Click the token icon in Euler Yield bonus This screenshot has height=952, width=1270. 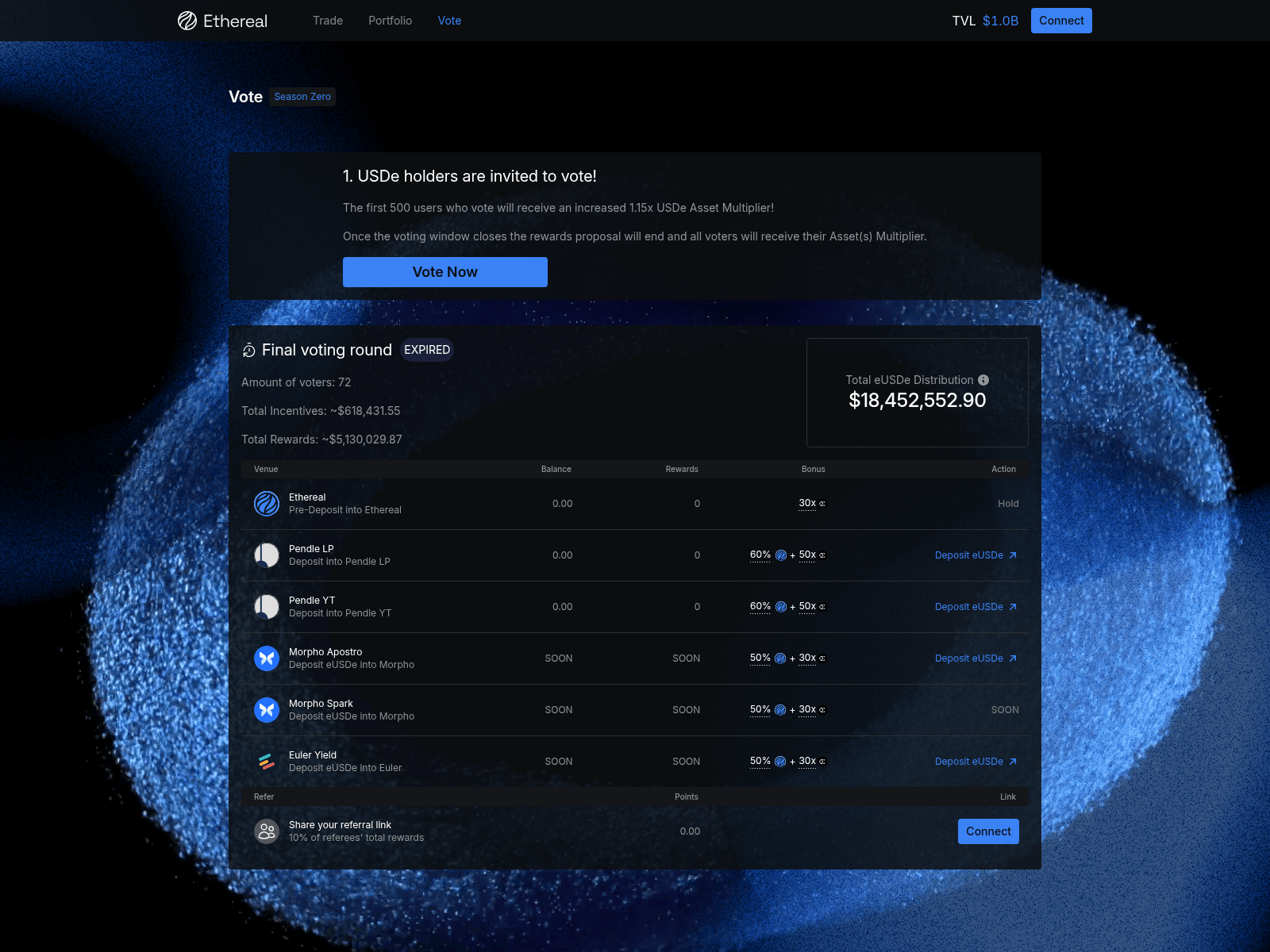click(780, 762)
